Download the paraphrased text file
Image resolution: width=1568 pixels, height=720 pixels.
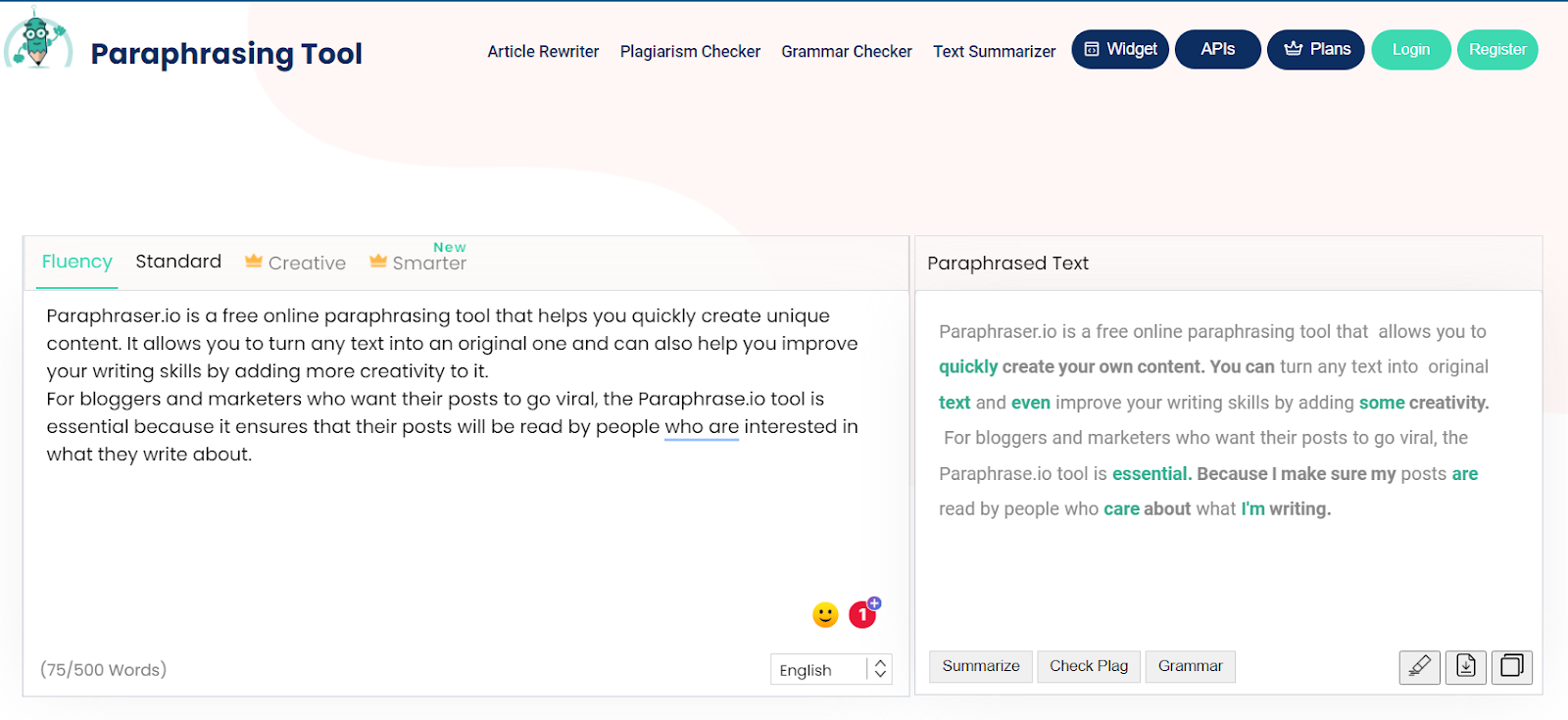1466,667
